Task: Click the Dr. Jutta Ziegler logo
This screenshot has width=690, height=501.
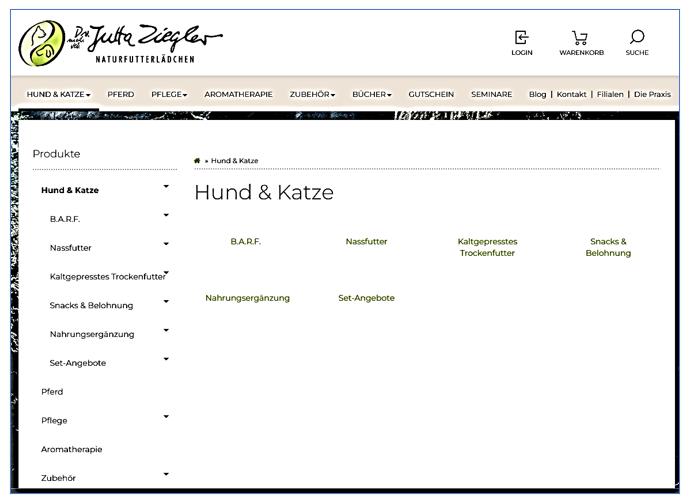Action: [x=120, y=42]
